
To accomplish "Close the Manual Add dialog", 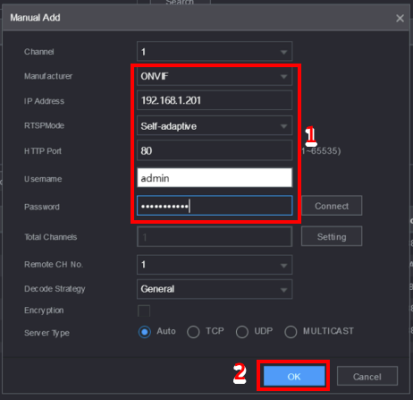I will click(x=400, y=18).
